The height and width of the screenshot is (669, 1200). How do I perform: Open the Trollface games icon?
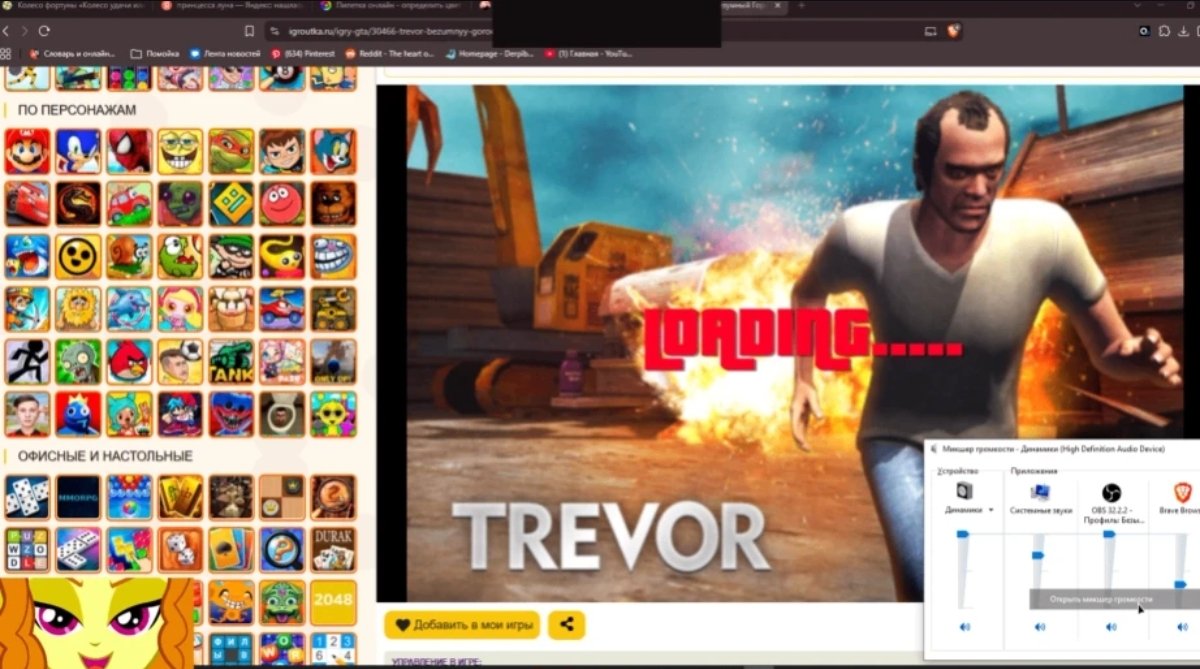click(333, 256)
